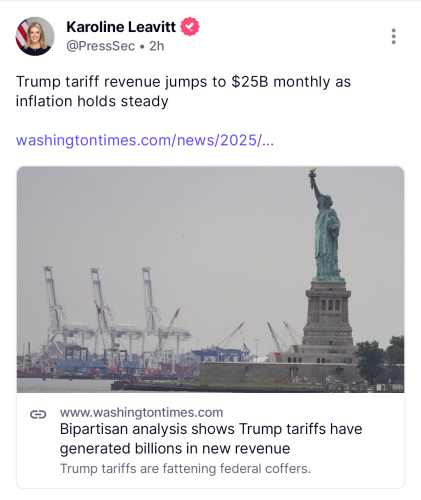Open Karoline Leavitt's profile avatar photo
Screen dimensions: 421x500
pyautogui.click(x=35, y=36)
